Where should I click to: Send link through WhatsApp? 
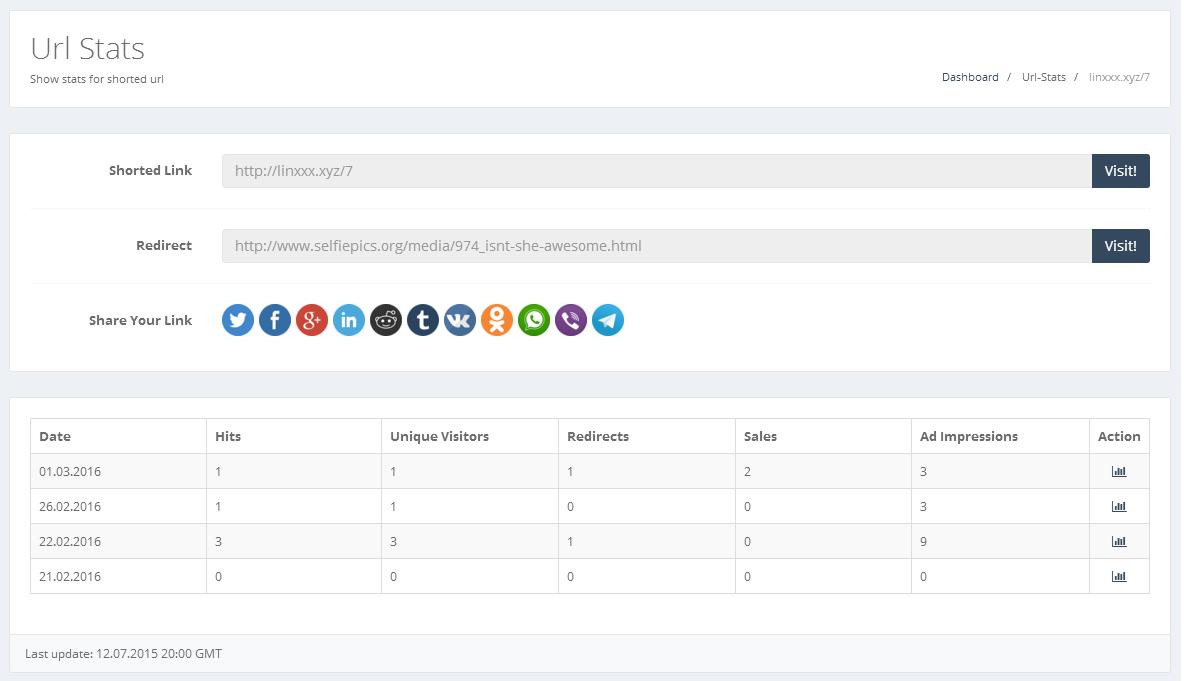(x=534, y=320)
